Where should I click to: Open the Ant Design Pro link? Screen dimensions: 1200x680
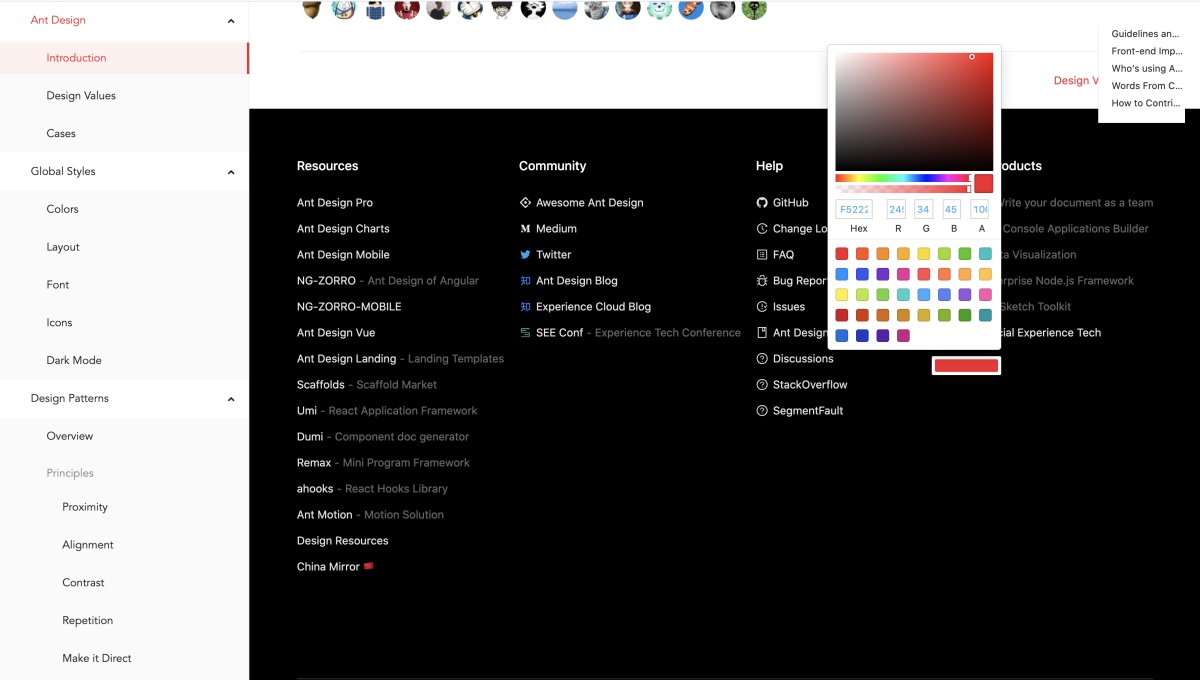click(x=335, y=203)
